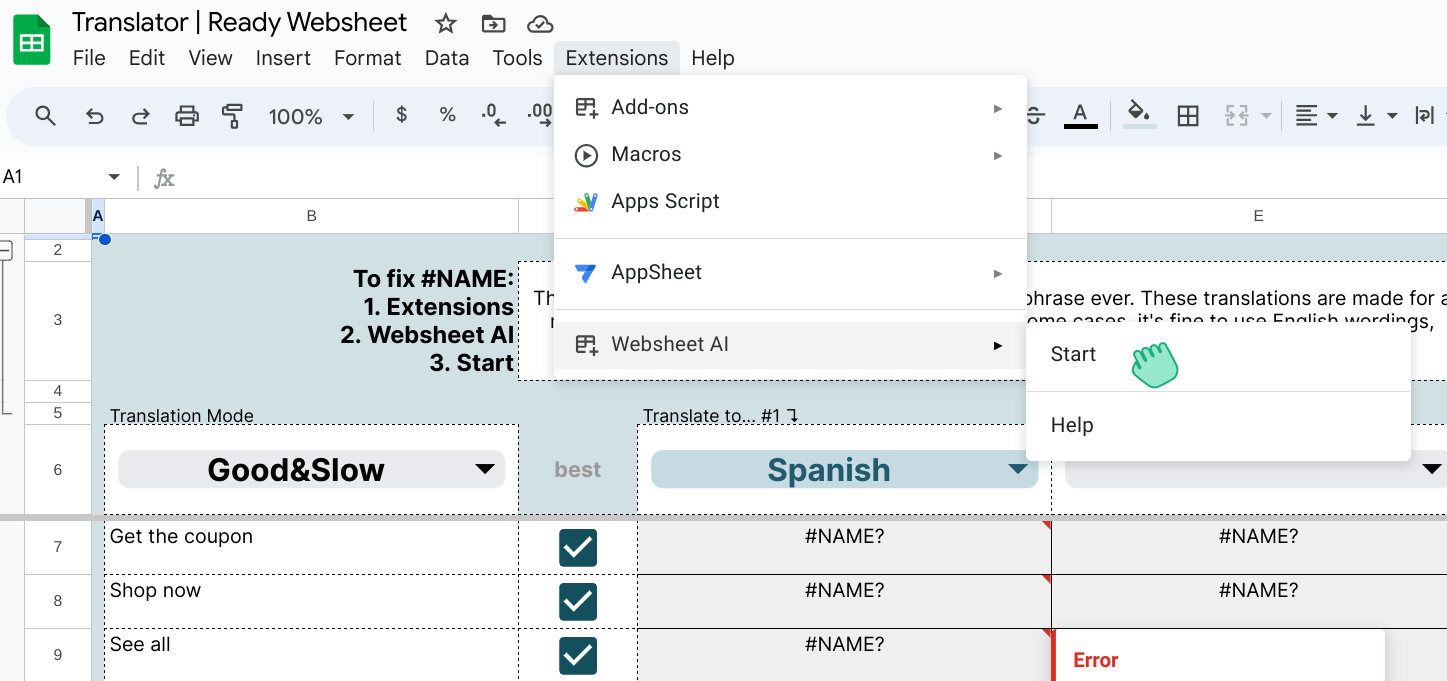Select the Get the coupon cell
Viewport: 1447px width, 681px height.
311,547
